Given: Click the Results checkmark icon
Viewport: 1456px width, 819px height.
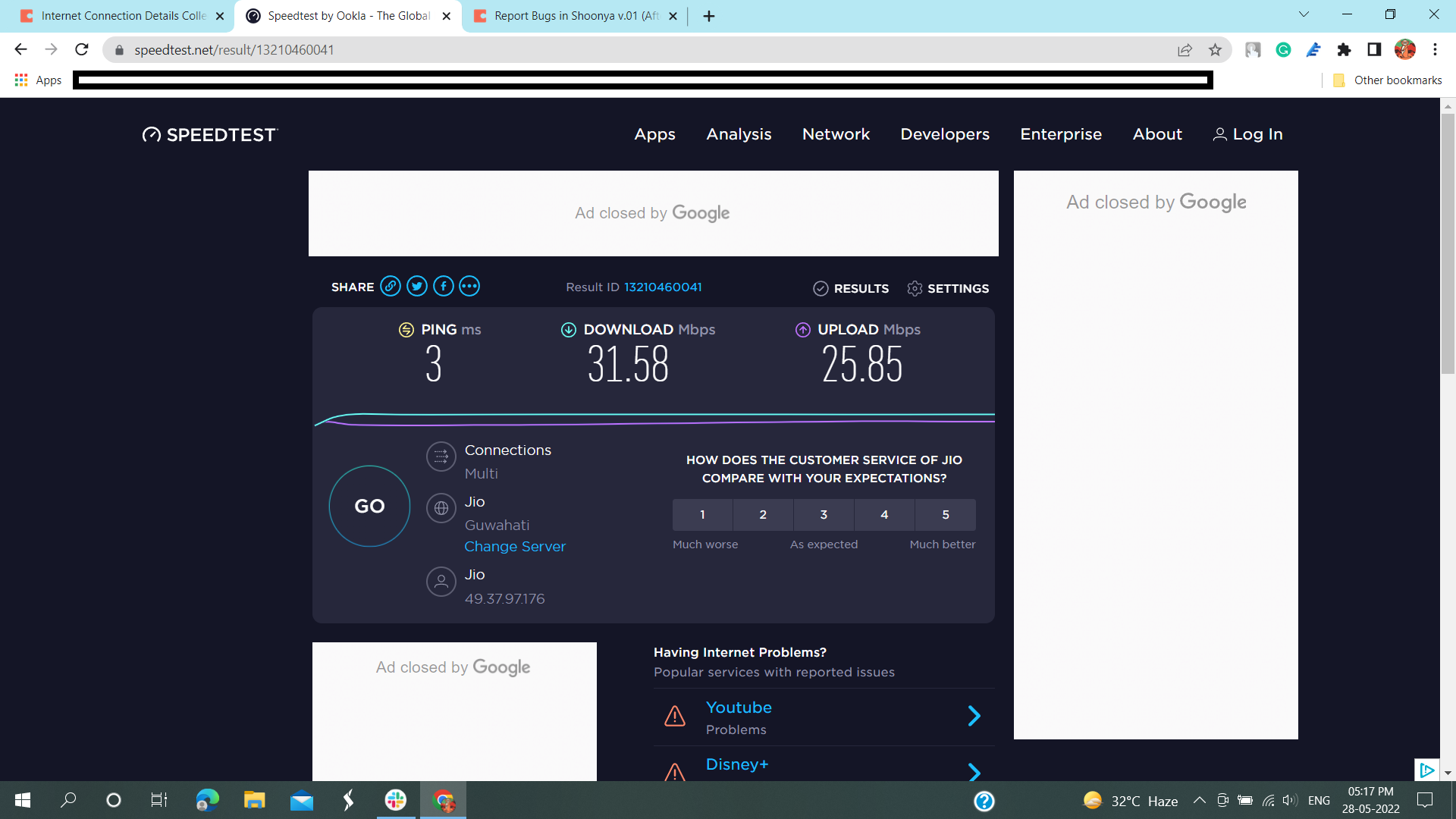Looking at the screenshot, I should (x=821, y=289).
